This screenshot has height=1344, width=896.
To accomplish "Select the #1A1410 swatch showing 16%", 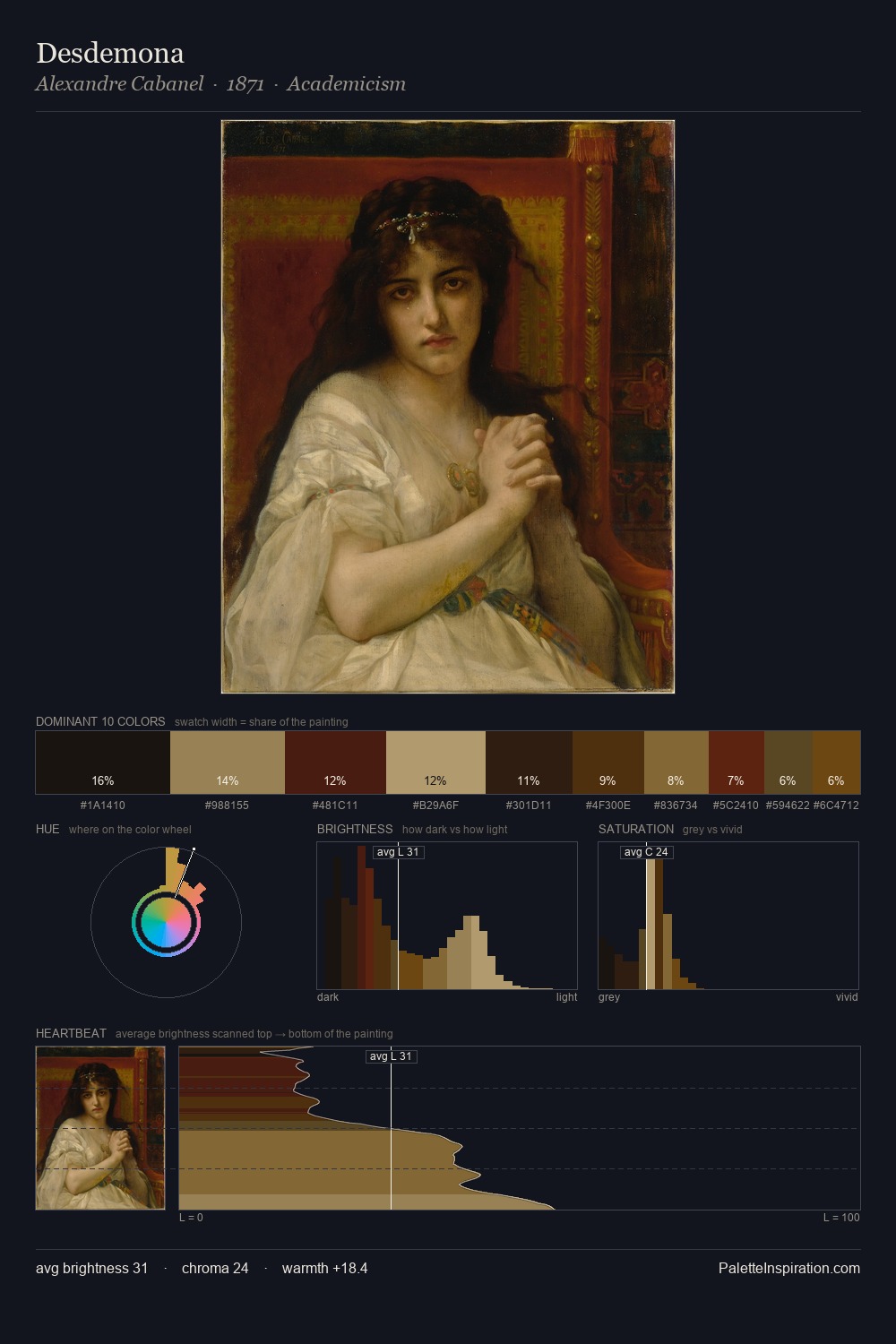I will tap(103, 762).
